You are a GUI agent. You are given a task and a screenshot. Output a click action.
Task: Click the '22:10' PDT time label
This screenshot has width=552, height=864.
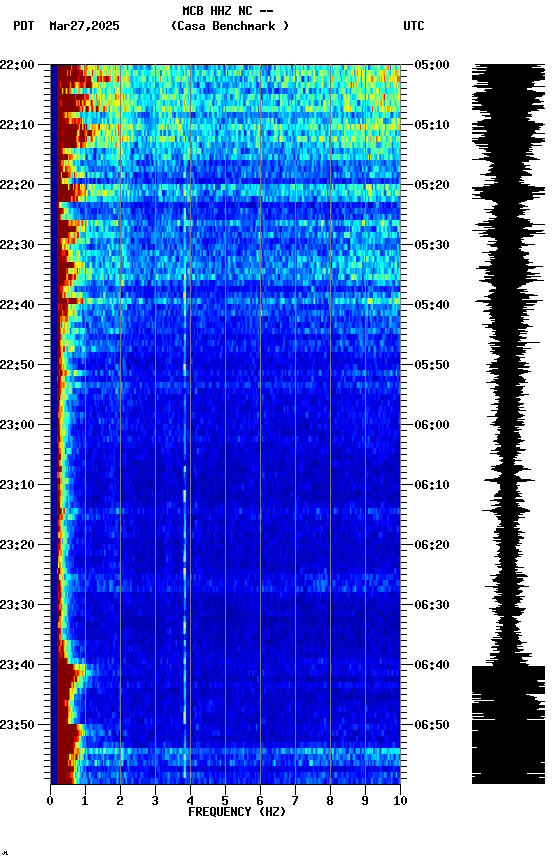(17, 125)
